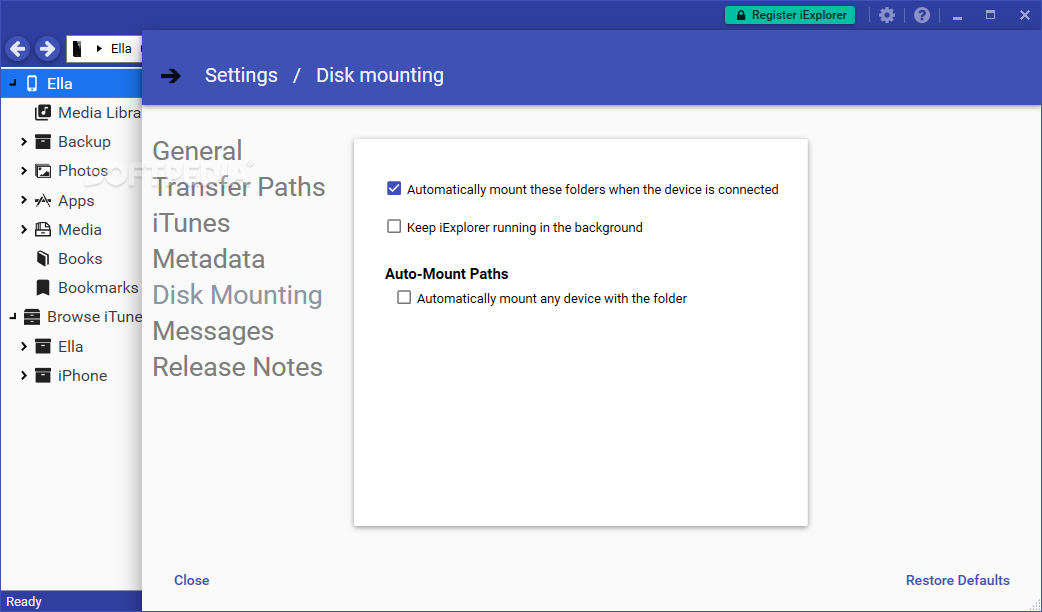Image resolution: width=1042 pixels, height=612 pixels.
Task: Collapse the Browse iTunes Backups node
Action: 13,317
